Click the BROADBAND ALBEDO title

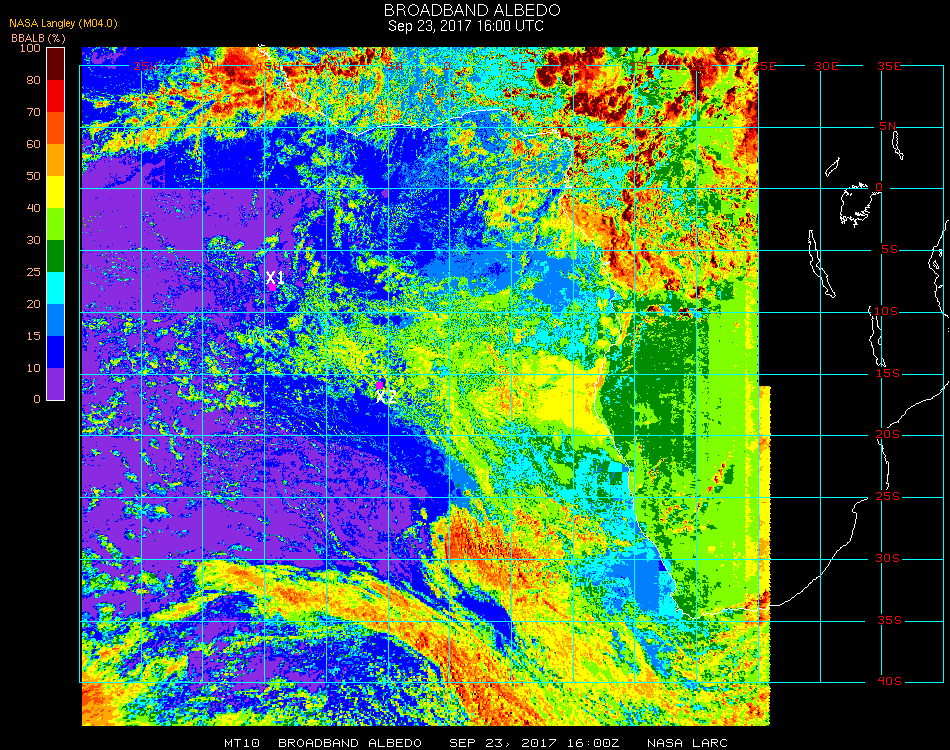click(472, 10)
